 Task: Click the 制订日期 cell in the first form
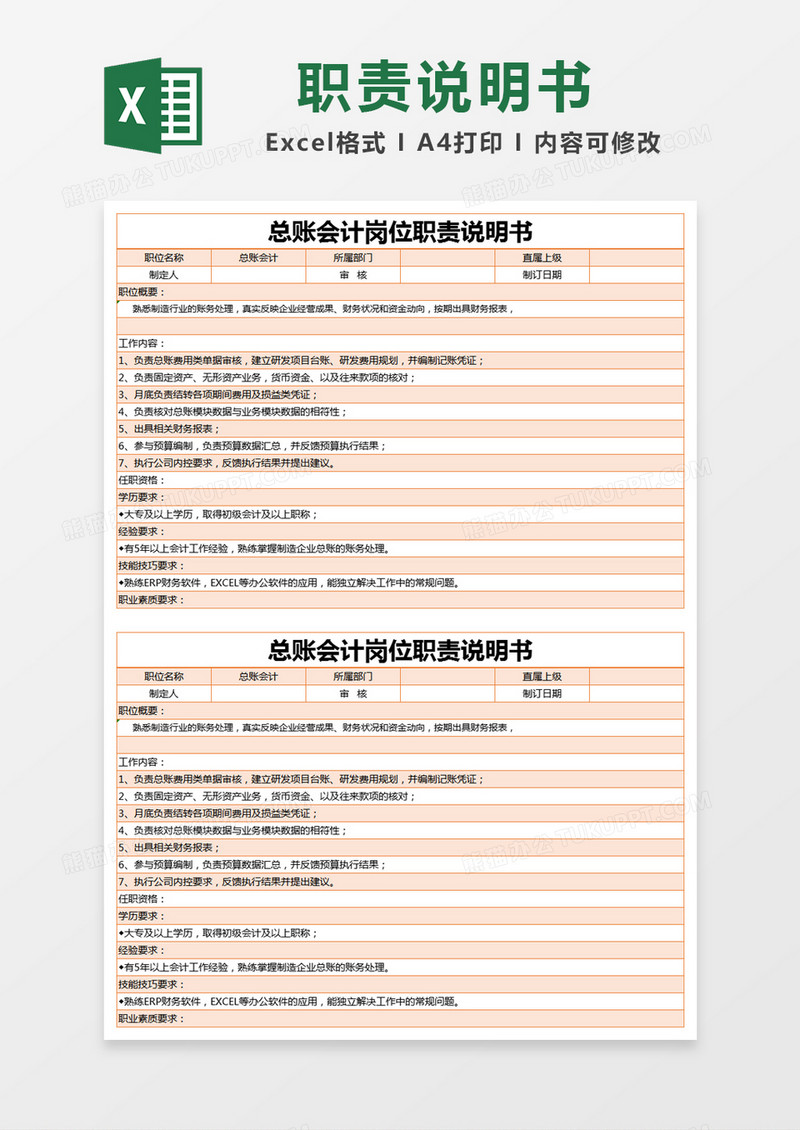click(542, 275)
